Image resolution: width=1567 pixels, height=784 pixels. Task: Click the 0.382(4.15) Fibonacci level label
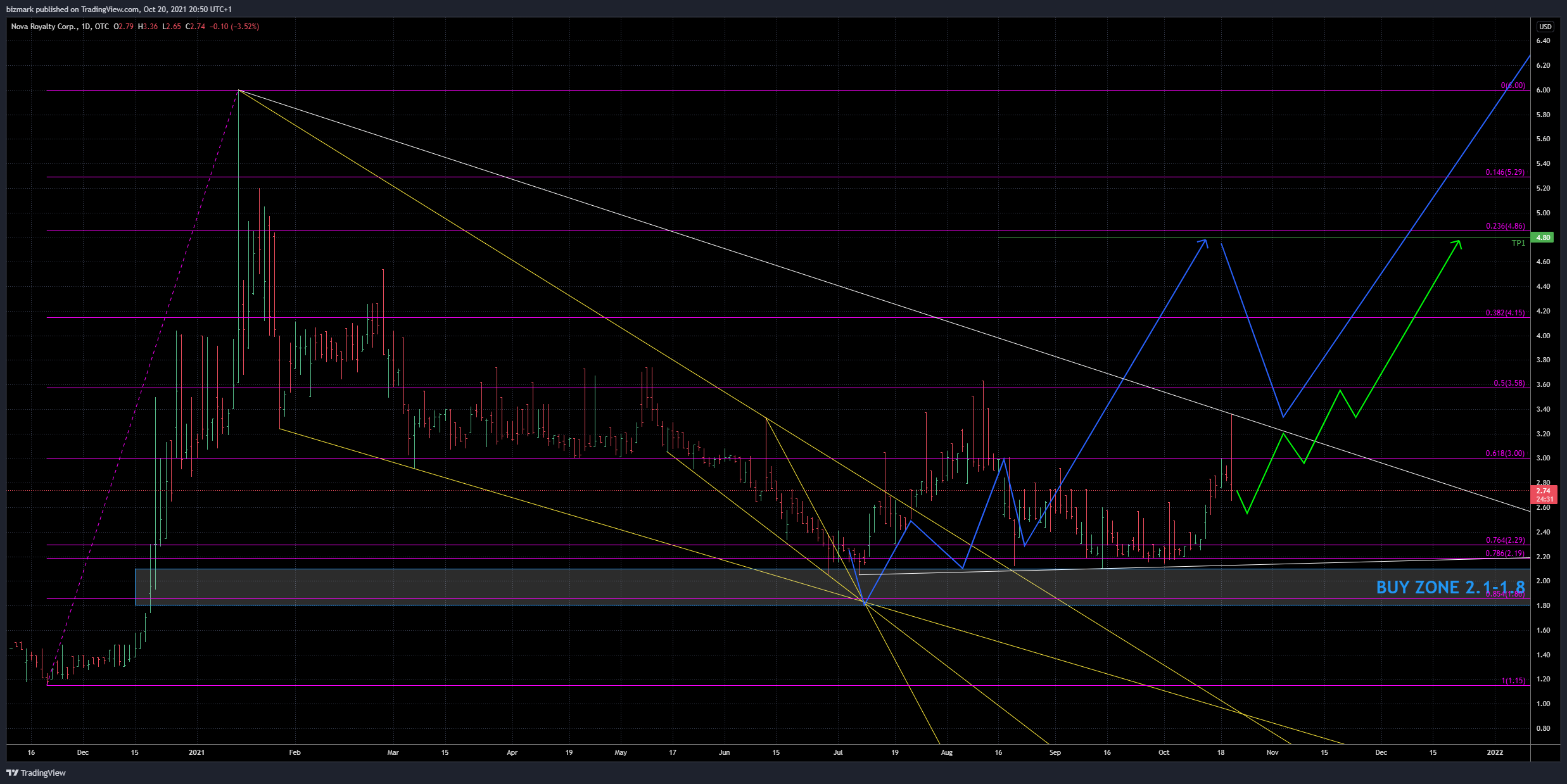(1505, 313)
